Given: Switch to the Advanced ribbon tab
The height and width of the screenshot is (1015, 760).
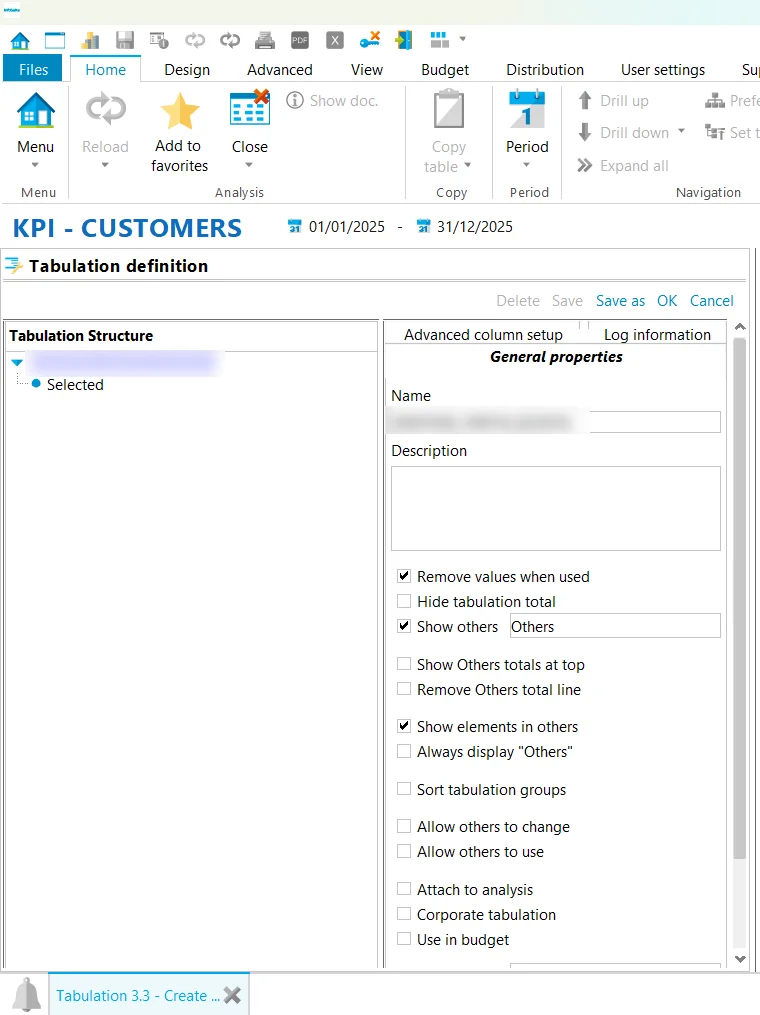Looking at the screenshot, I should click(280, 69).
